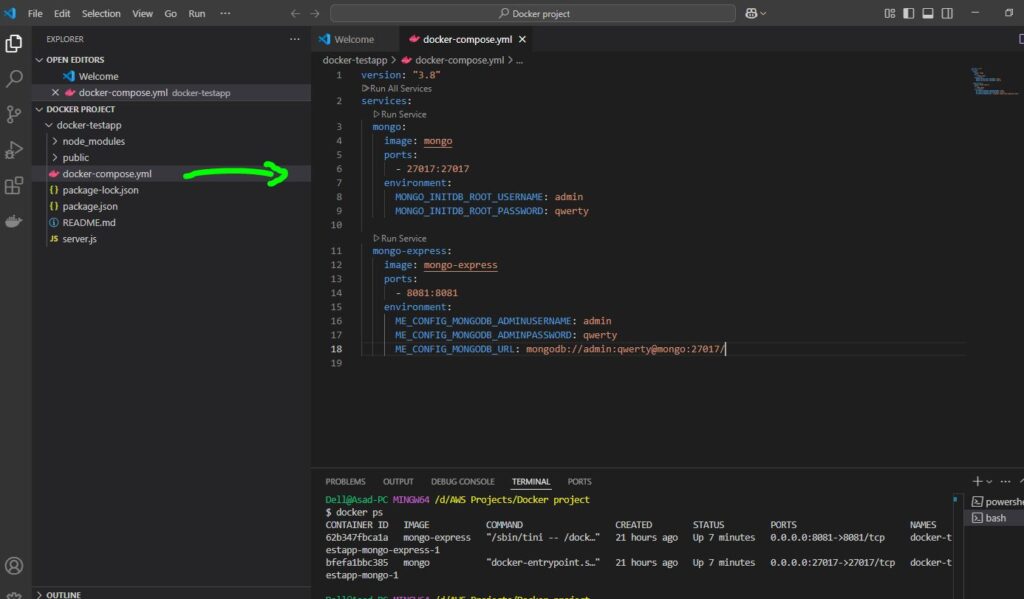Click the editor minimap preview
Image resolution: width=1024 pixels, height=599 pixels.
click(x=994, y=82)
